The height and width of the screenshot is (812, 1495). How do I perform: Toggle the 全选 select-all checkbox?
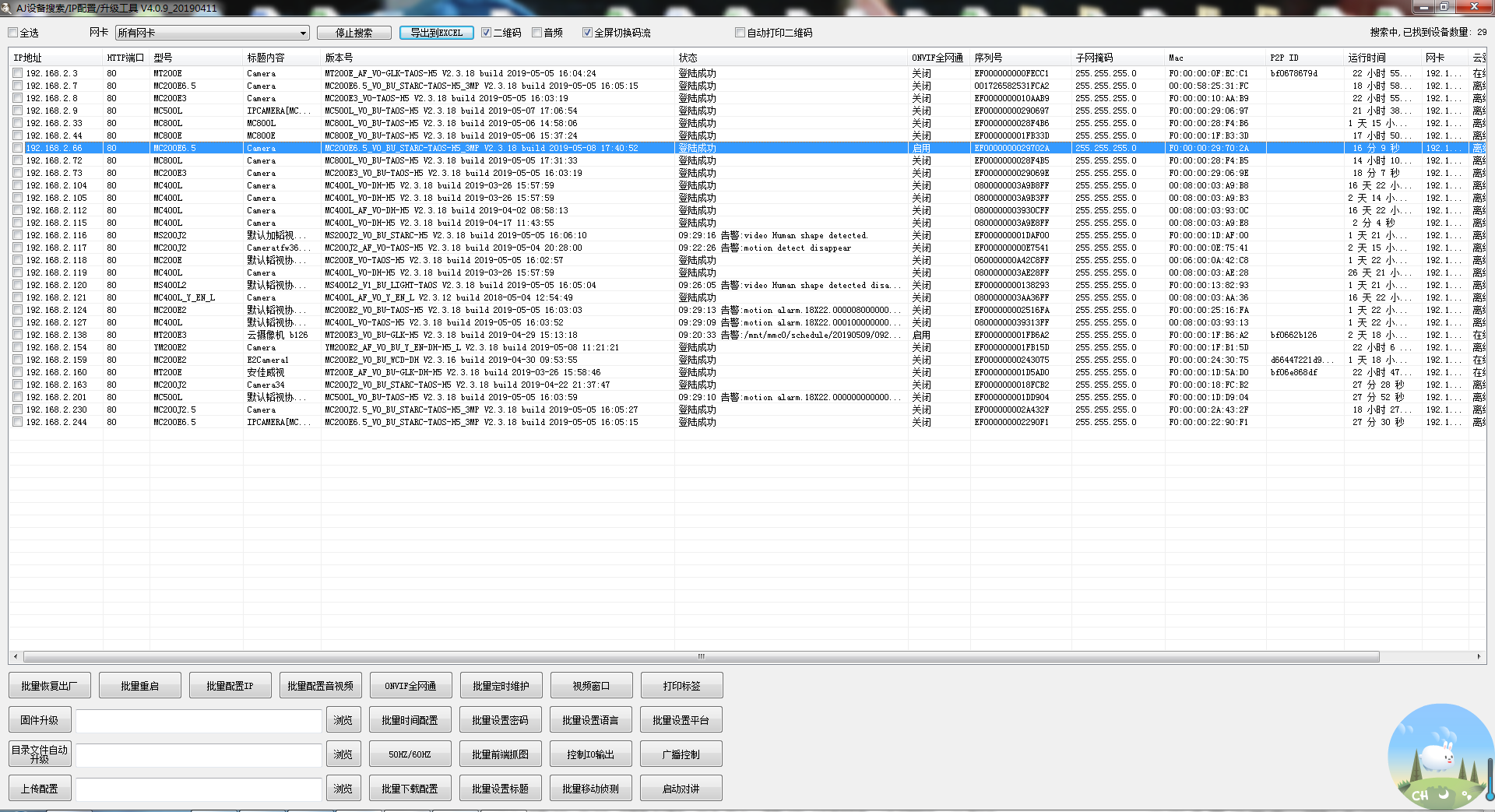click(x=13, y=33)
